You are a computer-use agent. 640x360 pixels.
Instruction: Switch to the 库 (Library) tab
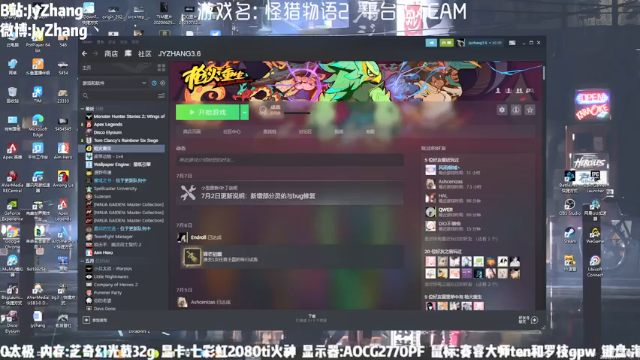click(x=128, y=53)
